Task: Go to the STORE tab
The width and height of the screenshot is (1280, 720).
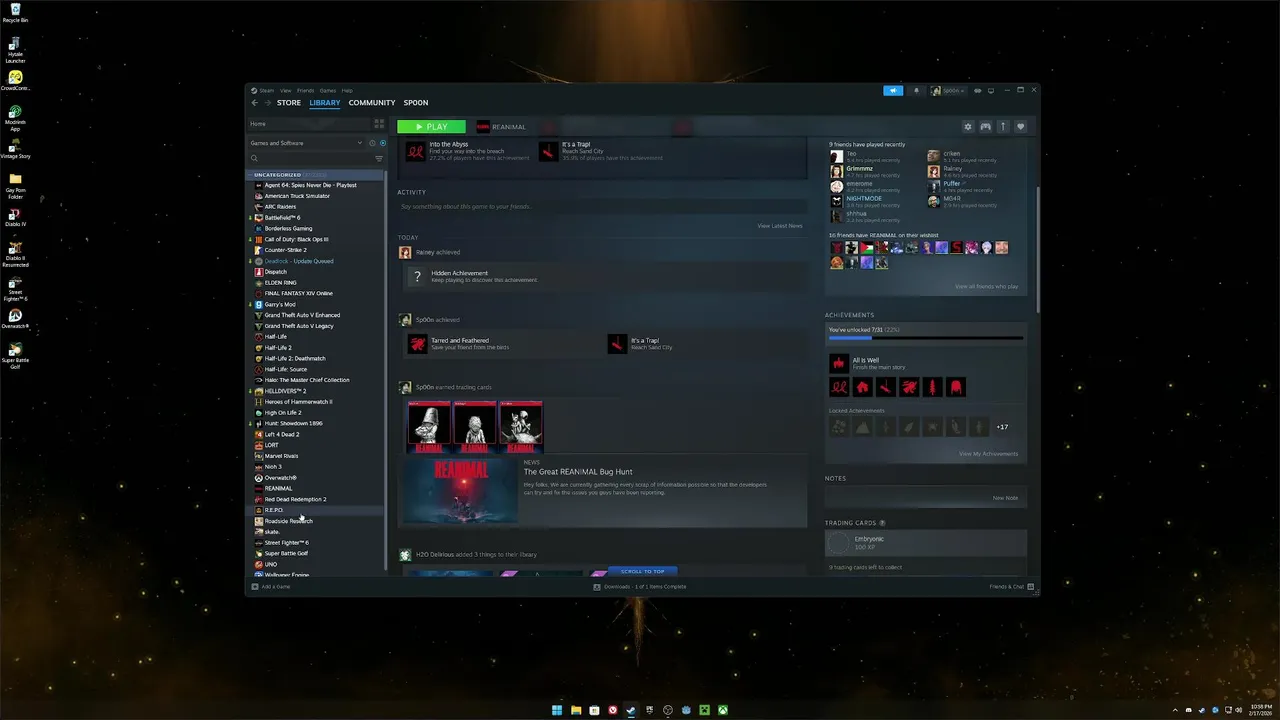Action: 289,103
